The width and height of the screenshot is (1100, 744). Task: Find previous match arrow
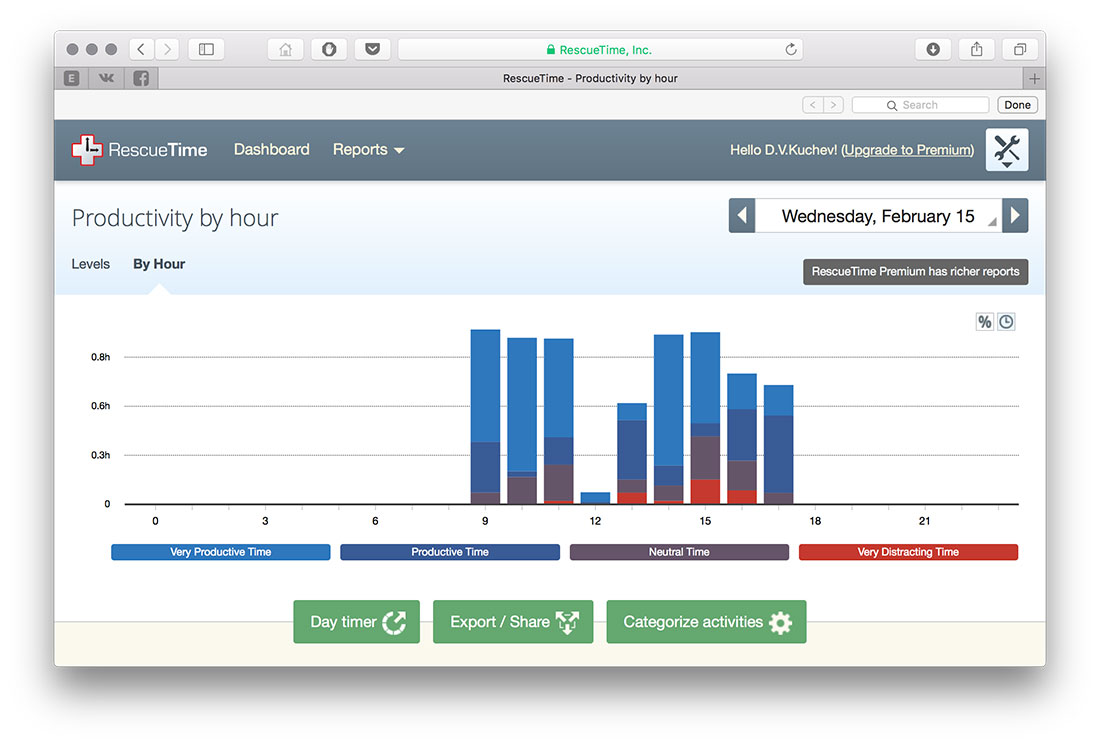(x=813, y=105)
